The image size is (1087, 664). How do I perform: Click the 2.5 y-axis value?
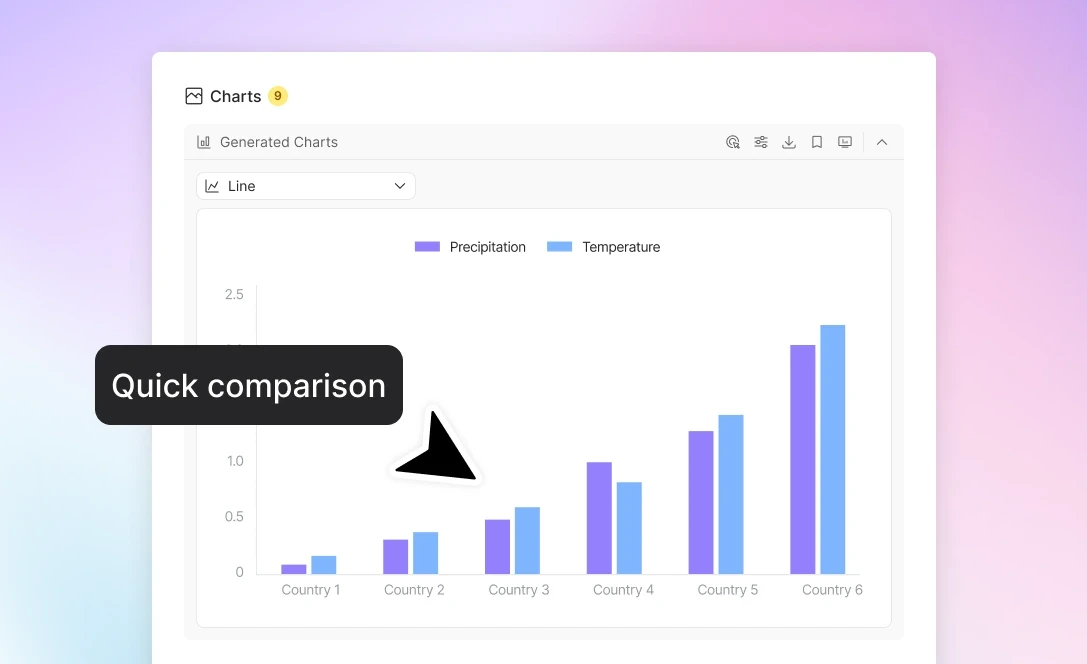(x=234, y=295)
